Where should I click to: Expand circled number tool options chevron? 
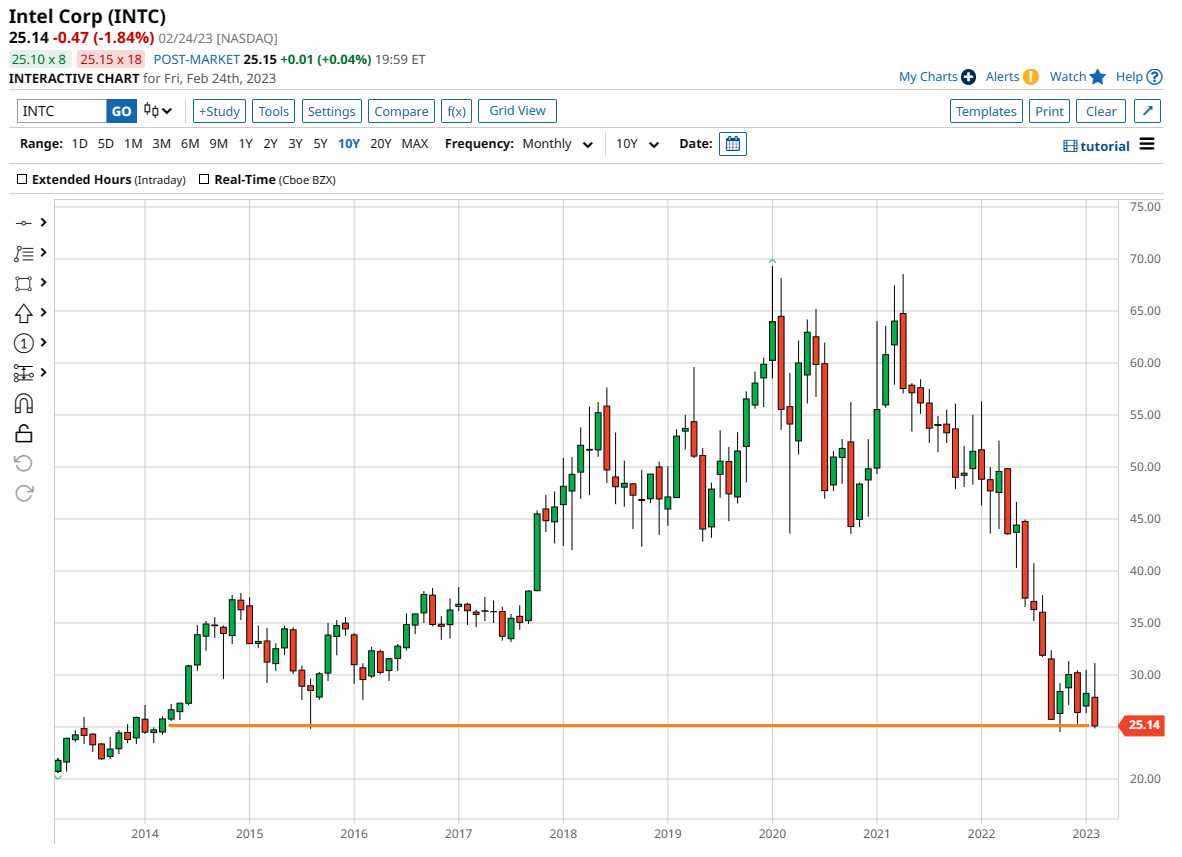point(44,342)
